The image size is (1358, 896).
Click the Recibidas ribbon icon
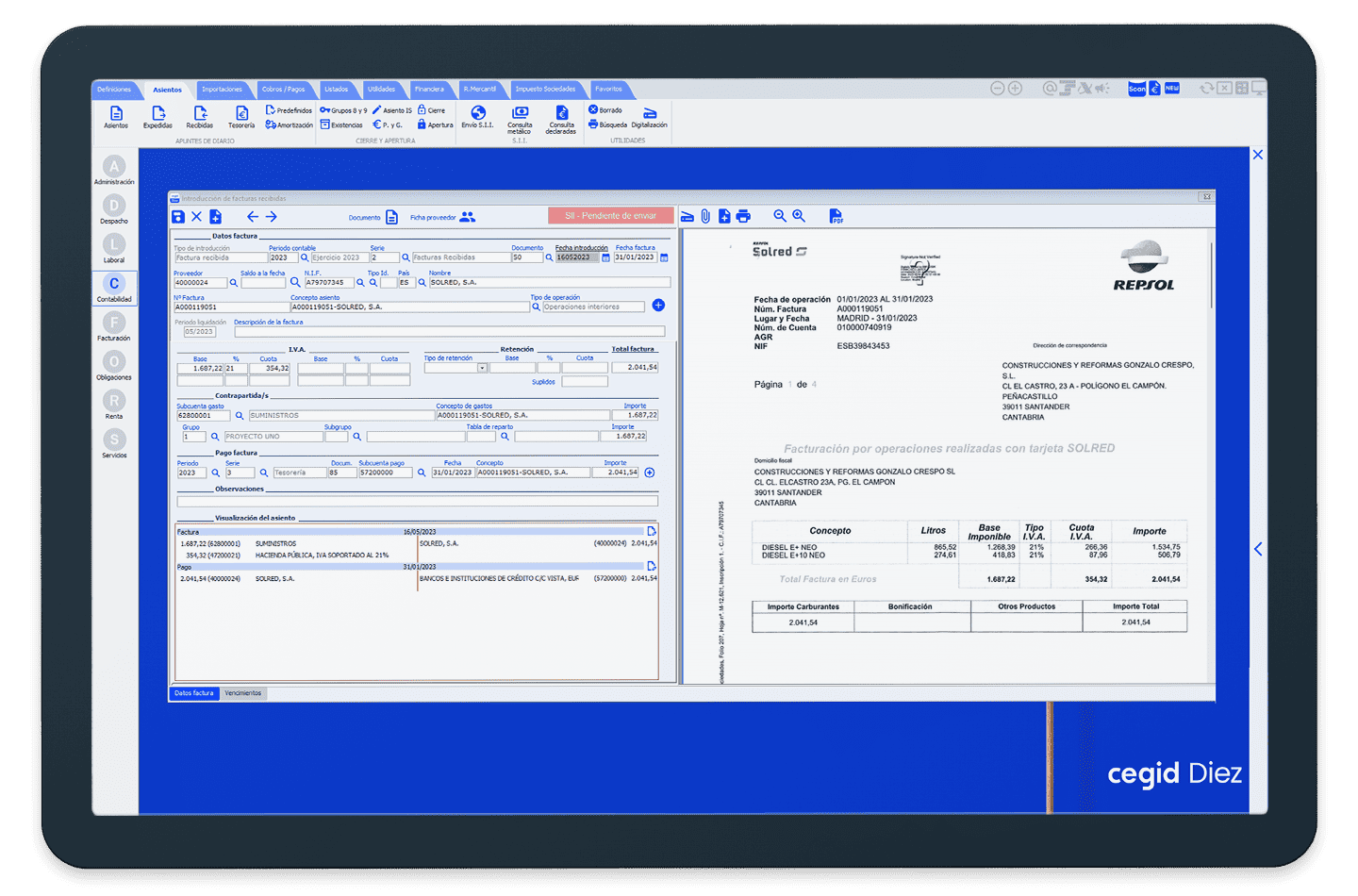pyautogui.click(x=199, y=115)
